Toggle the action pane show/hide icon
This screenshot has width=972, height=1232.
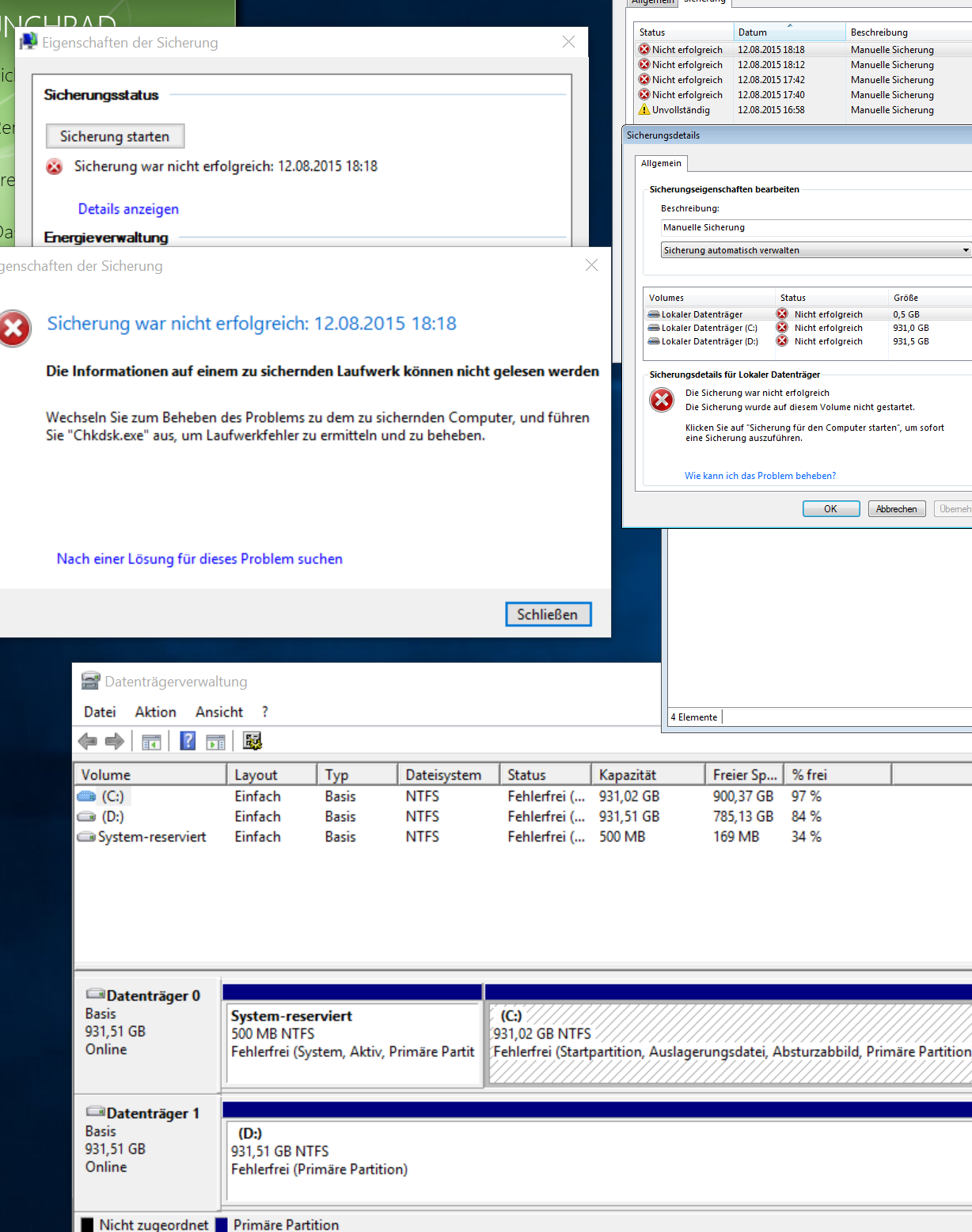[x=215, y=741]
